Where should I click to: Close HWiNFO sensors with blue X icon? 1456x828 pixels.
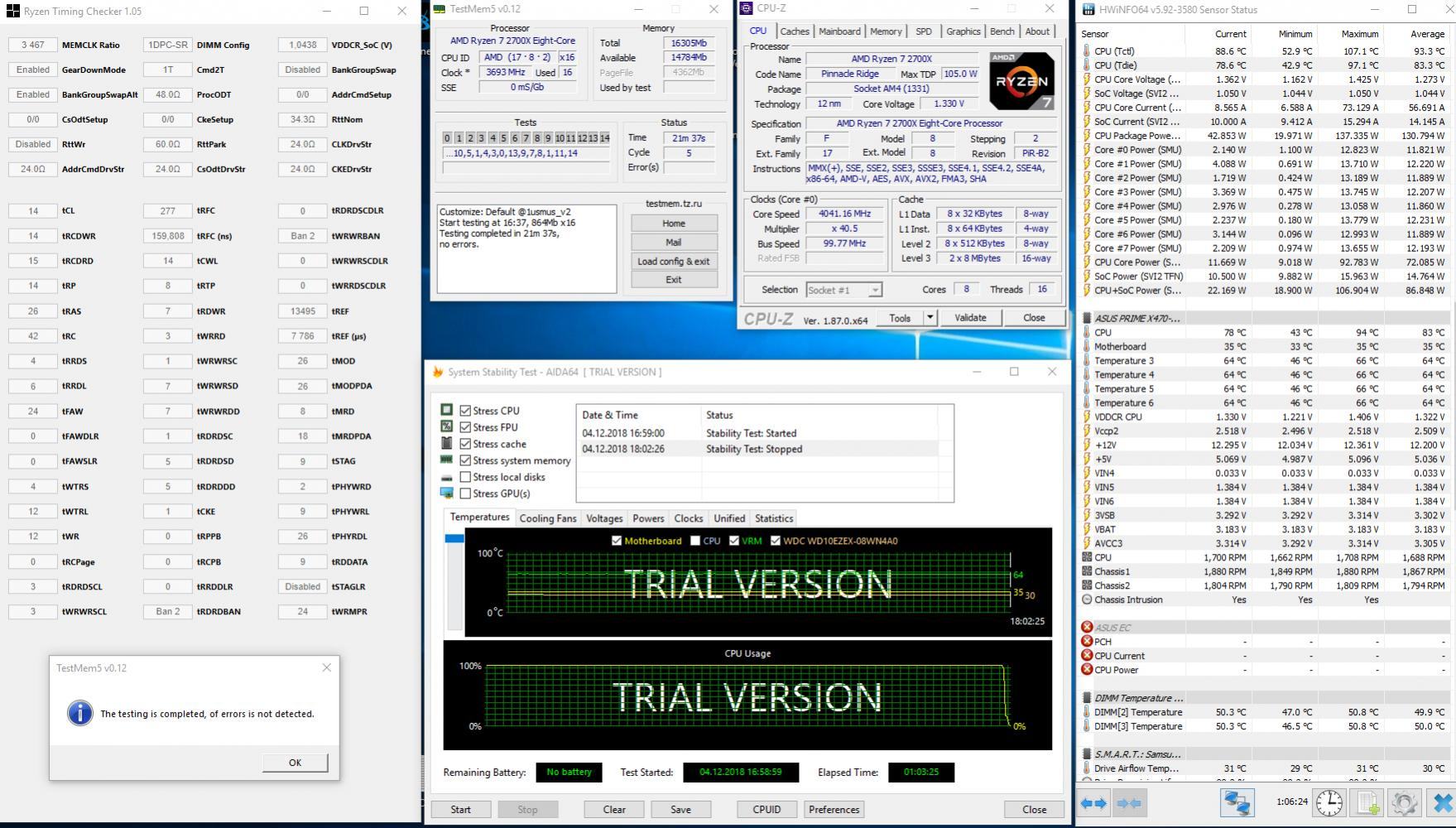pos(1442,802)
